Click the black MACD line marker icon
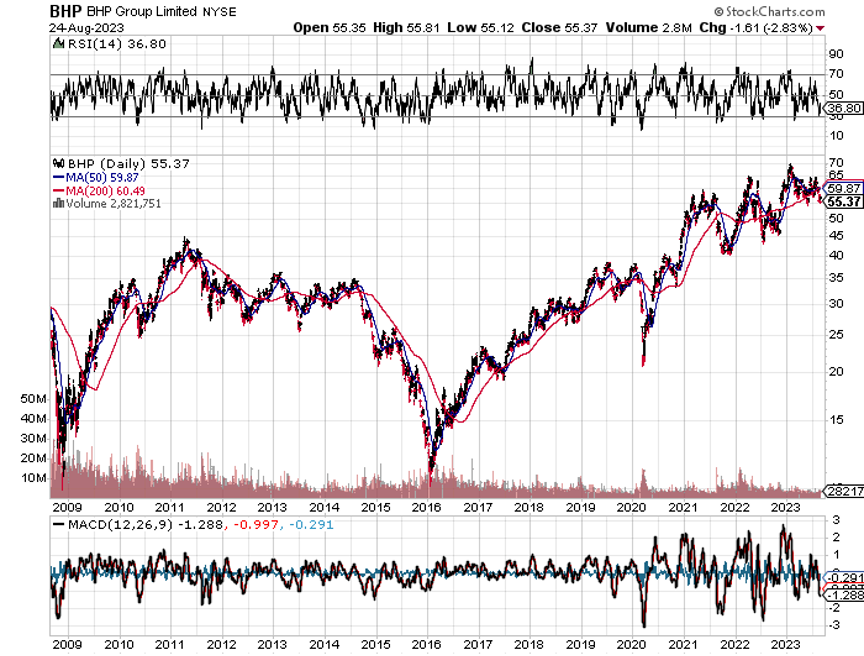 pyautogui.click(x=59, y=524)
